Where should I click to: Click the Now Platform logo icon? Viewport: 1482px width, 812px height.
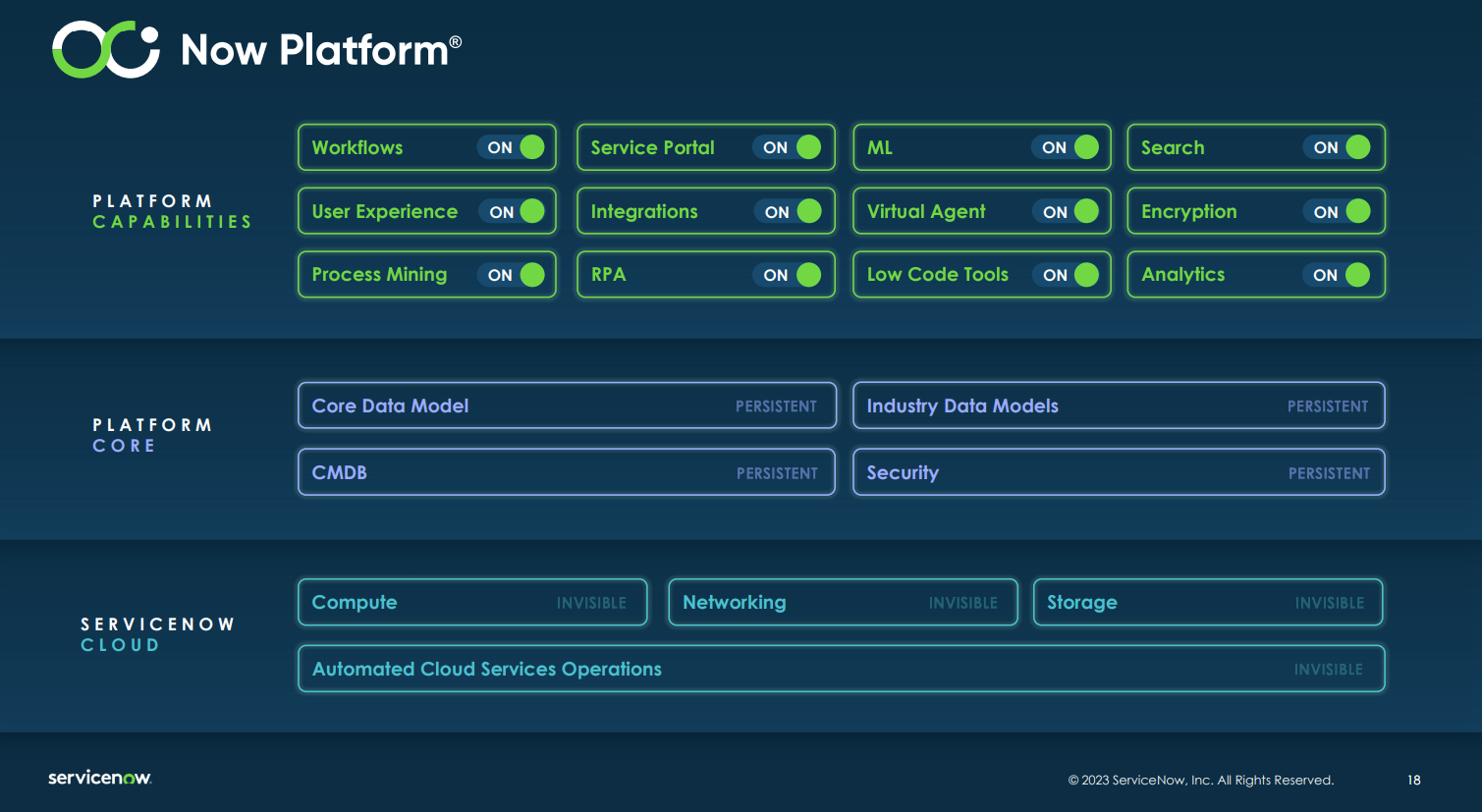[x=106, y=49]
